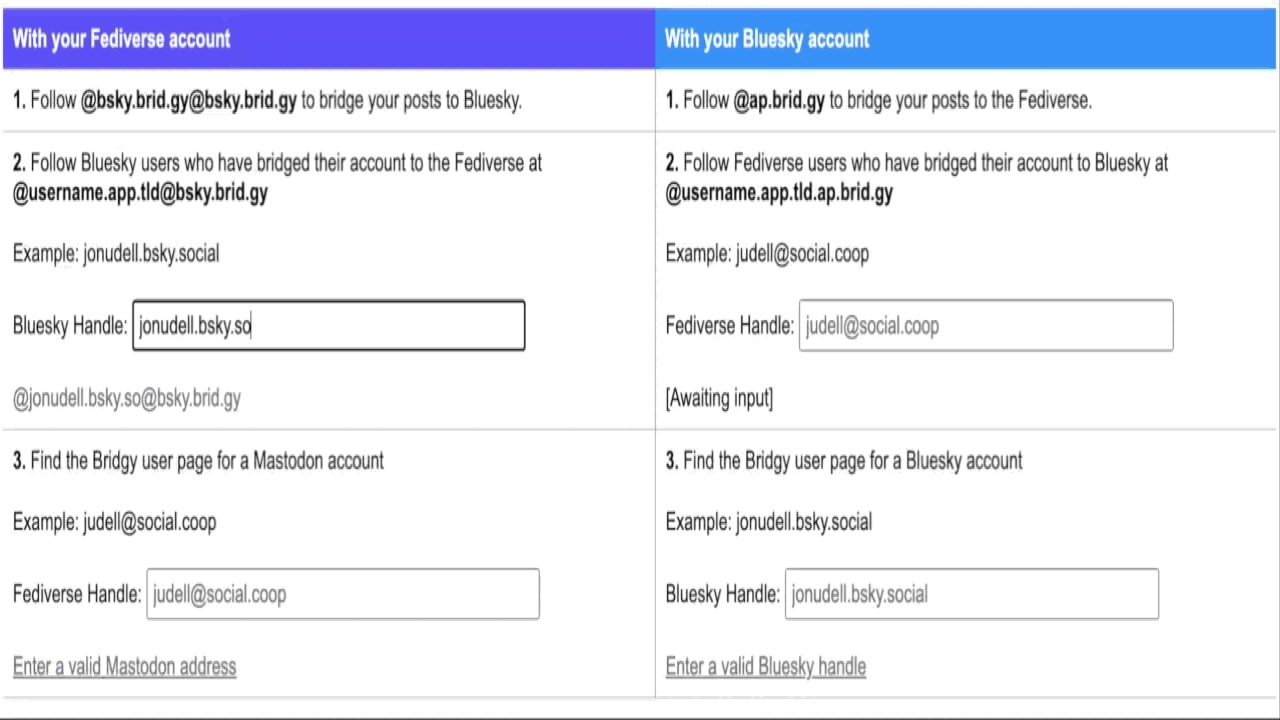Click the Fediverse Handle field under Mastodon account
The height and width of the screenshot is (720, 1280).
click(343, 594)
